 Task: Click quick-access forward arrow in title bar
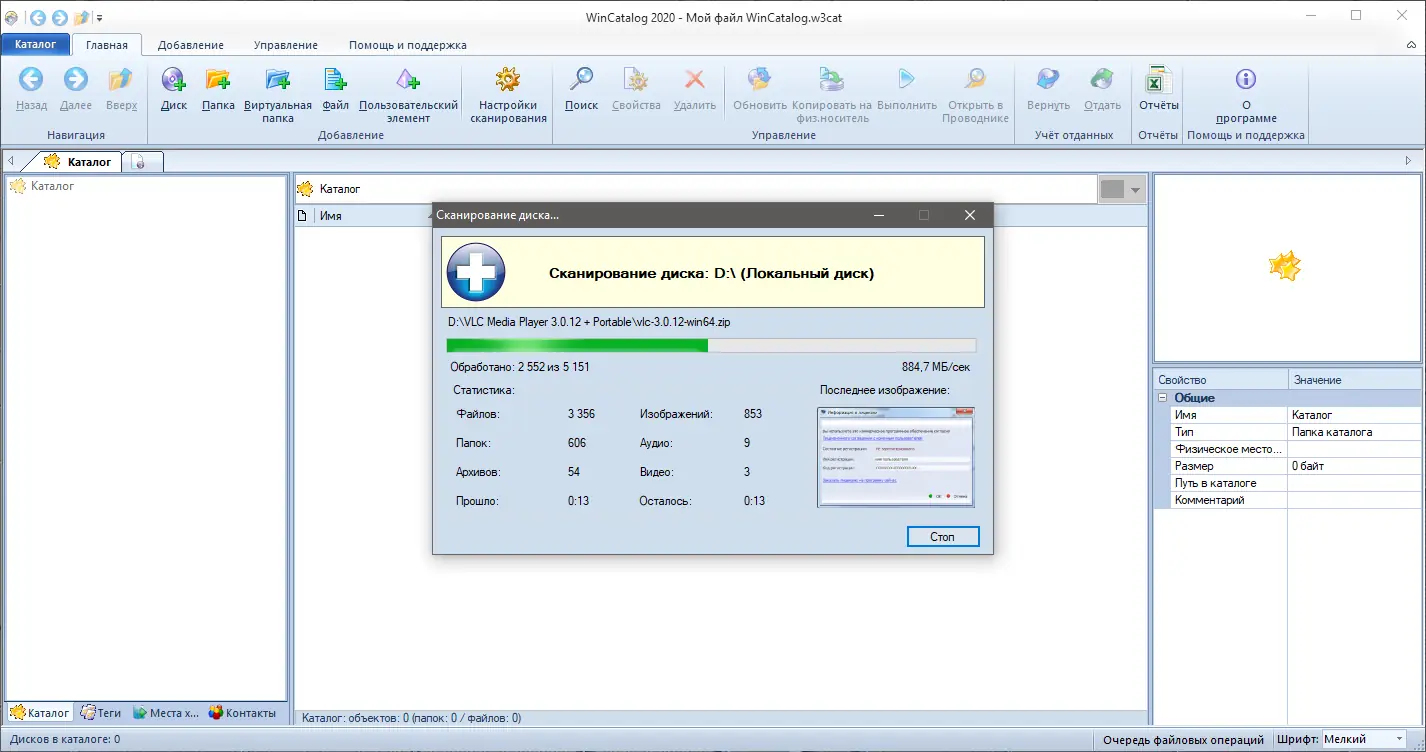59,17
